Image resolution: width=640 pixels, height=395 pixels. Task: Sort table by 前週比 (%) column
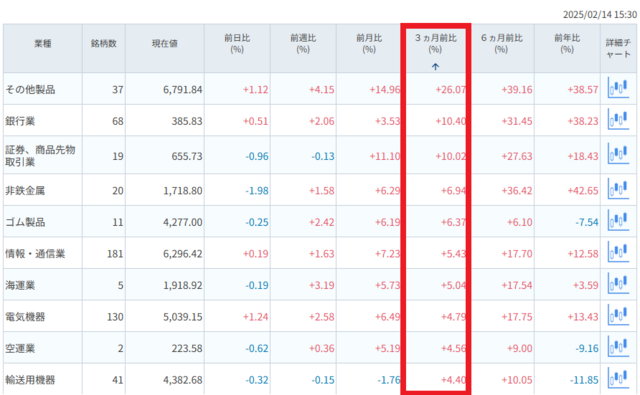(303, 44)
